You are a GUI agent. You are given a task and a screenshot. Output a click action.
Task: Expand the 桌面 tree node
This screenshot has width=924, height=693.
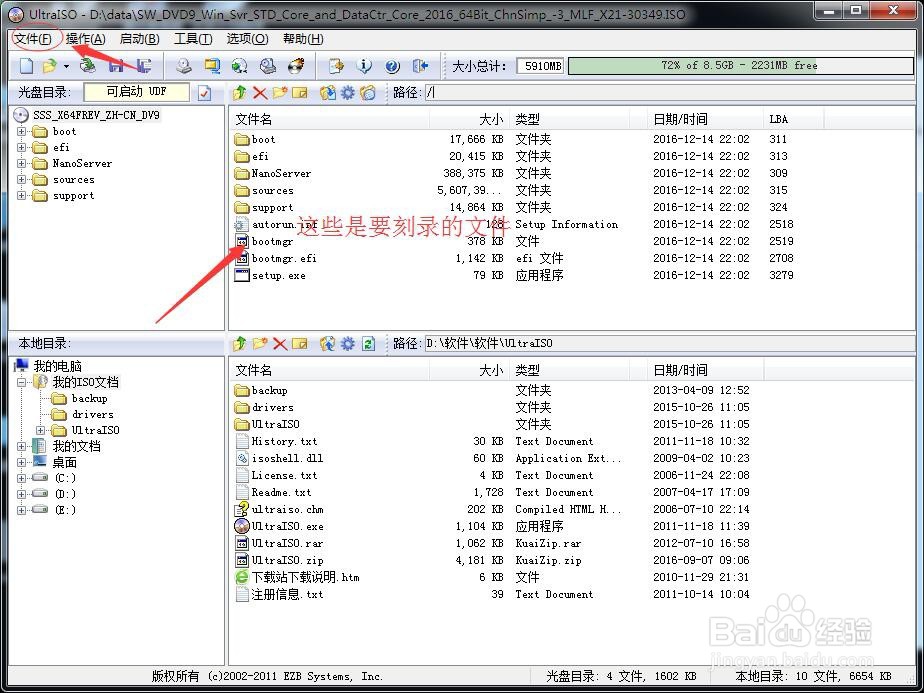[x=22, y=462]
